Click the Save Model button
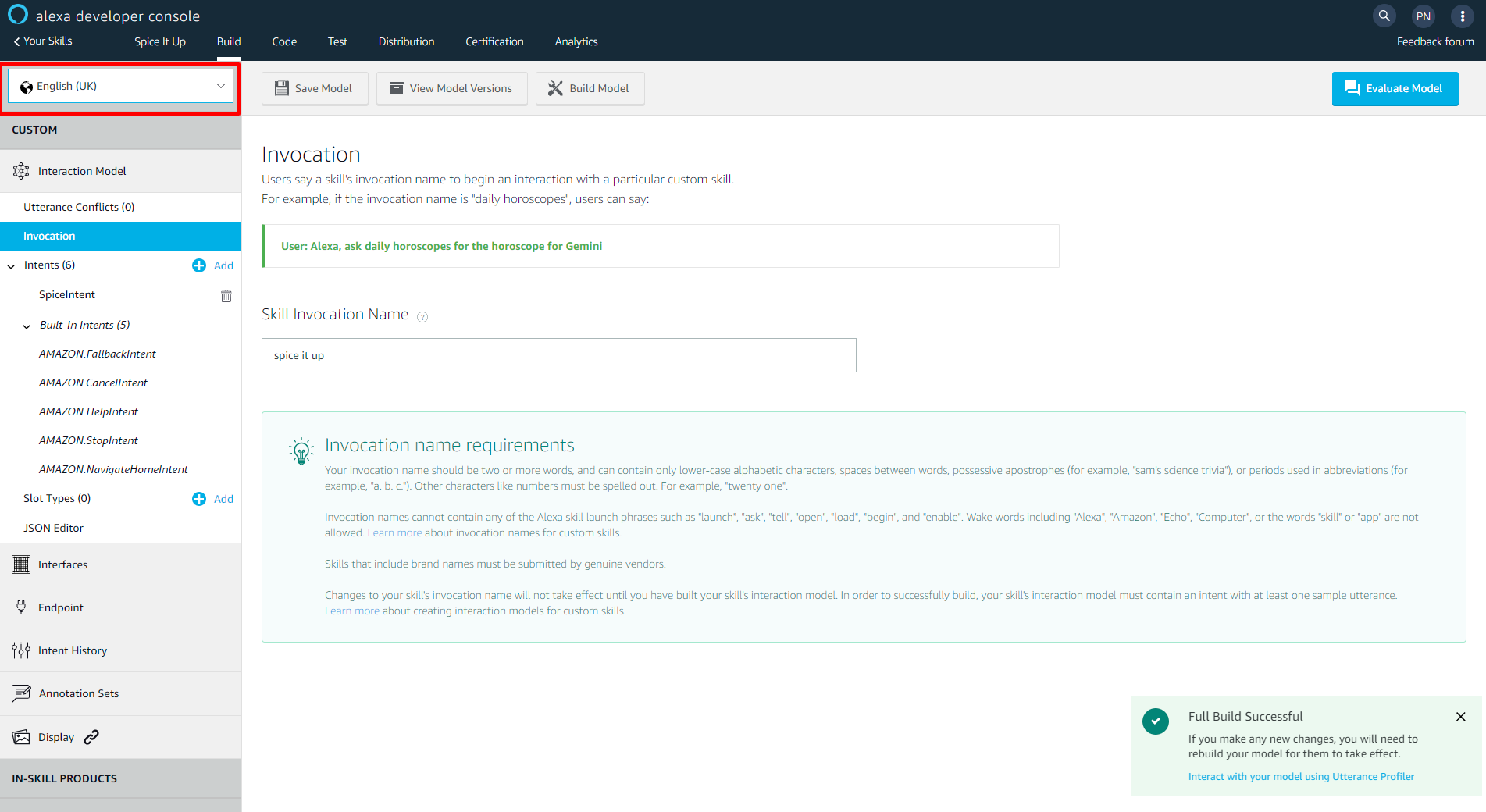 [315, 88]
